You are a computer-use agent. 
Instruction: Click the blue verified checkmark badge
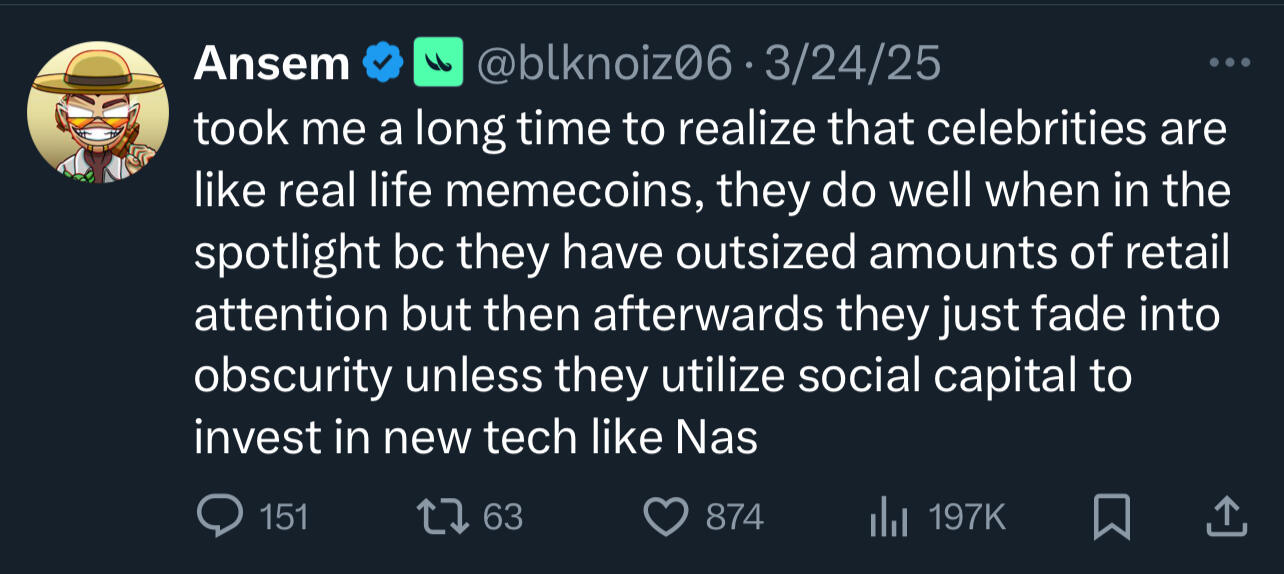tap(381, 65)
